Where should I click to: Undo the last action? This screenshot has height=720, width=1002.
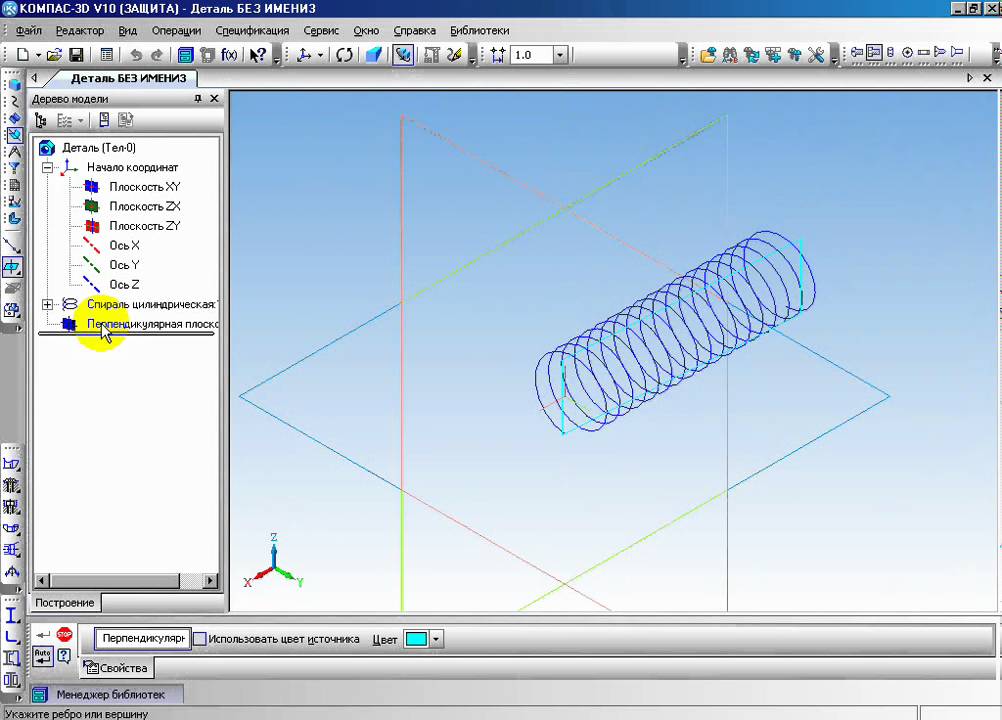pos(135,55)
